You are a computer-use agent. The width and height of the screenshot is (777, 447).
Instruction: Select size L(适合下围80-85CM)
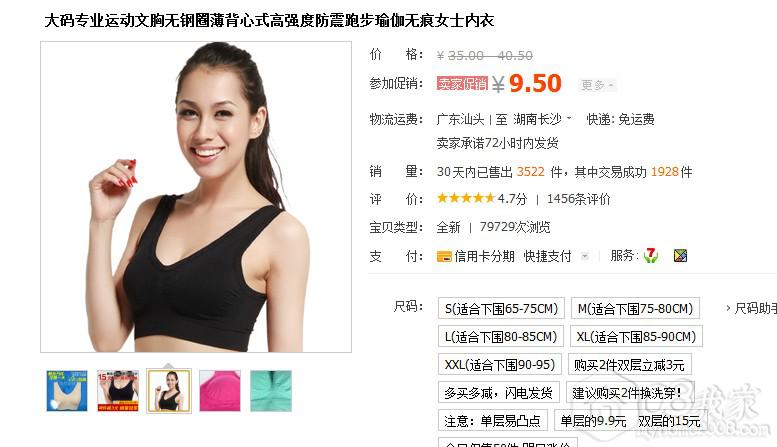click(501, 337)
